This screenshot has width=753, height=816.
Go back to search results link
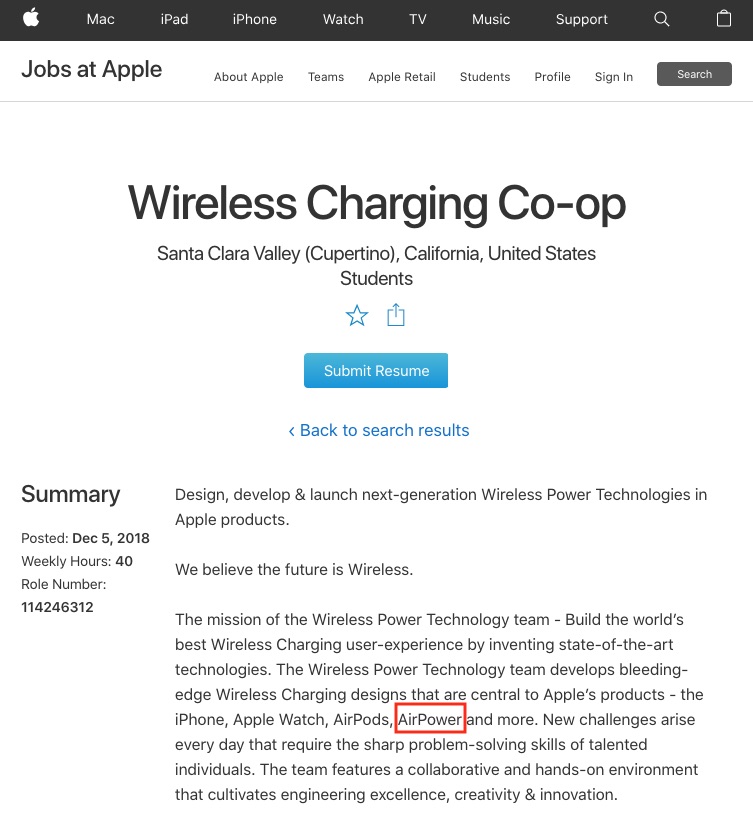tap(379, 430)
